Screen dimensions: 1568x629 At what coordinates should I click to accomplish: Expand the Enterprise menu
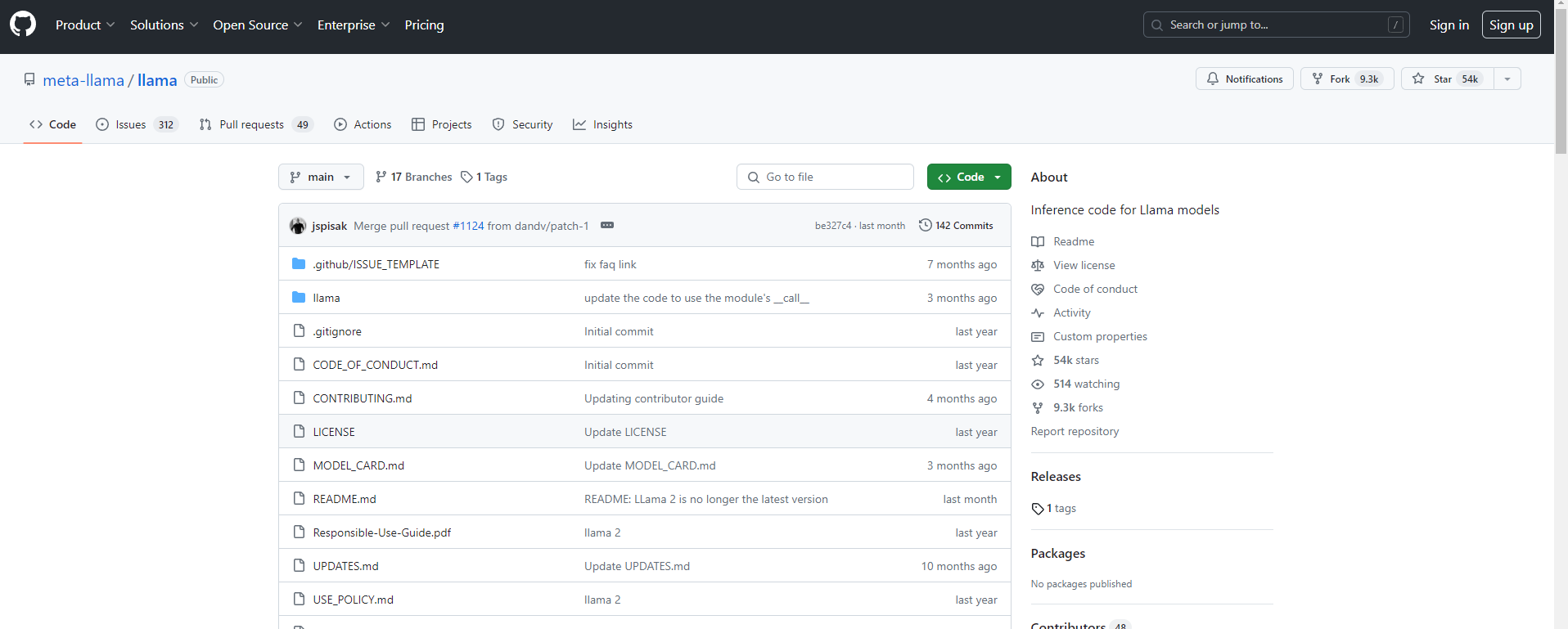(x=354, y=25)
